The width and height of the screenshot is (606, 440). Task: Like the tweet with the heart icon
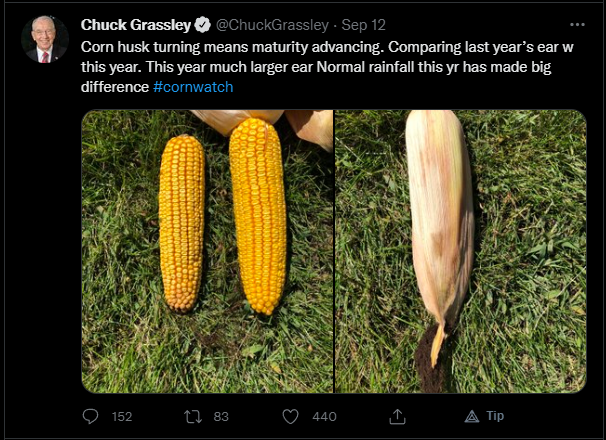[x=291, y=416]
